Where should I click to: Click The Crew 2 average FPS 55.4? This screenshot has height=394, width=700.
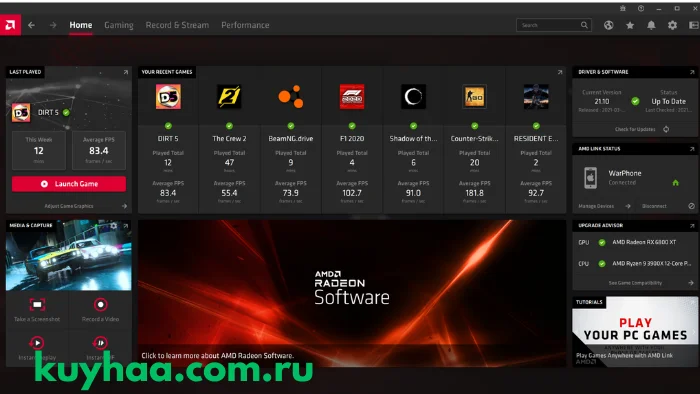[x=229, y=193]
